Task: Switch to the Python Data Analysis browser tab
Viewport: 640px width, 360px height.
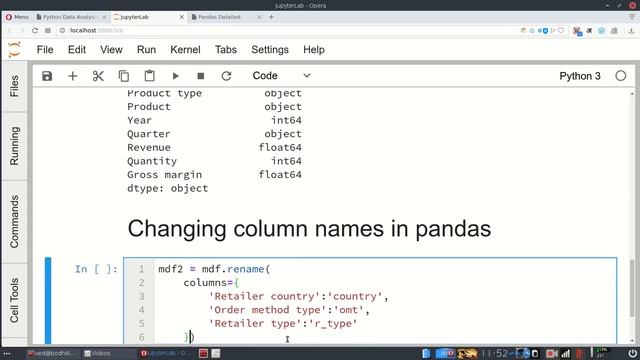Action: tap(69, 17)
